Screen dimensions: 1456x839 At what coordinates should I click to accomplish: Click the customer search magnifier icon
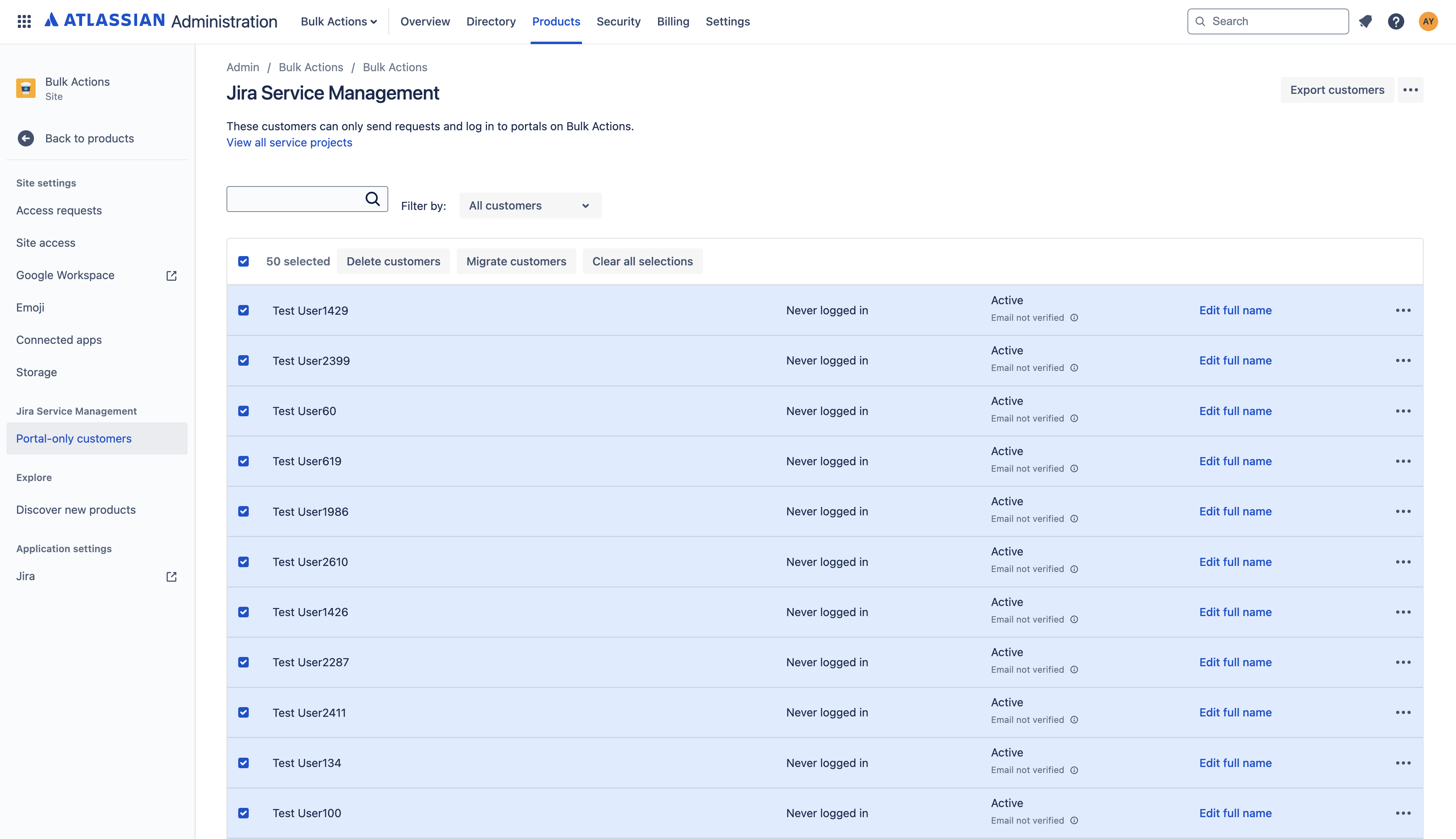coord(372,199)
